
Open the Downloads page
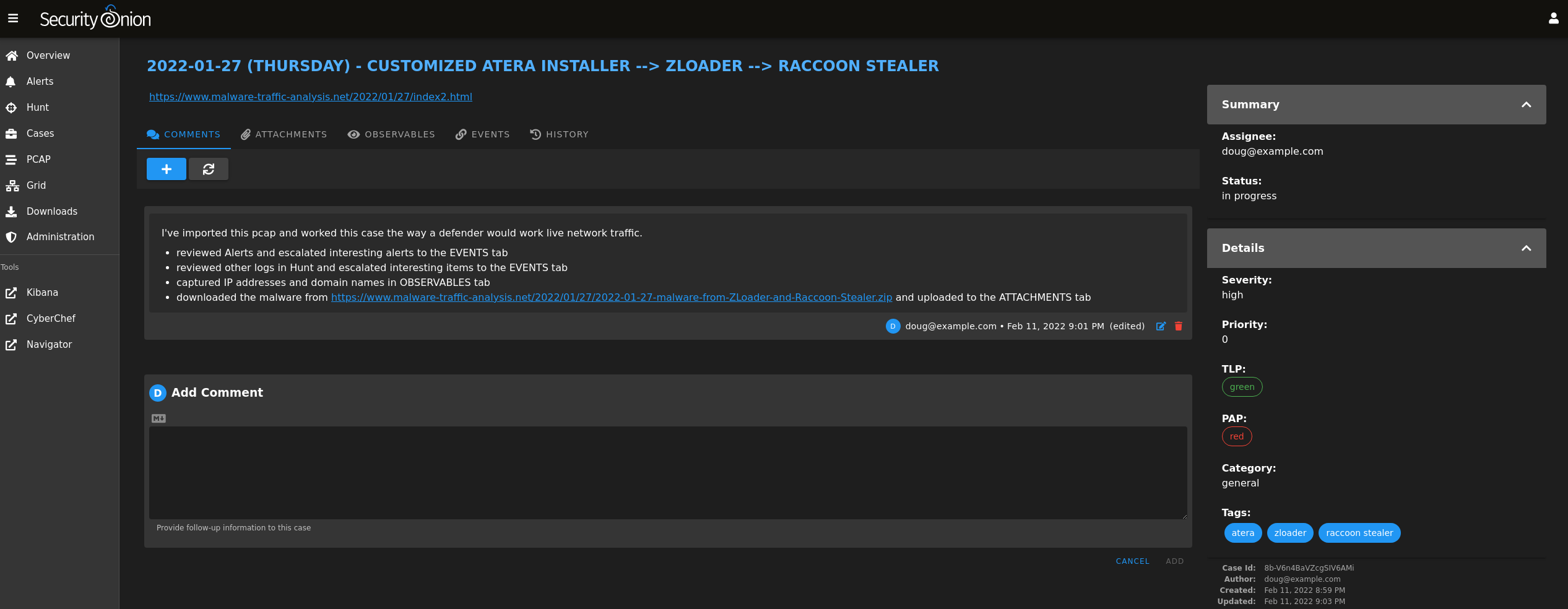(x=59, y=212)
